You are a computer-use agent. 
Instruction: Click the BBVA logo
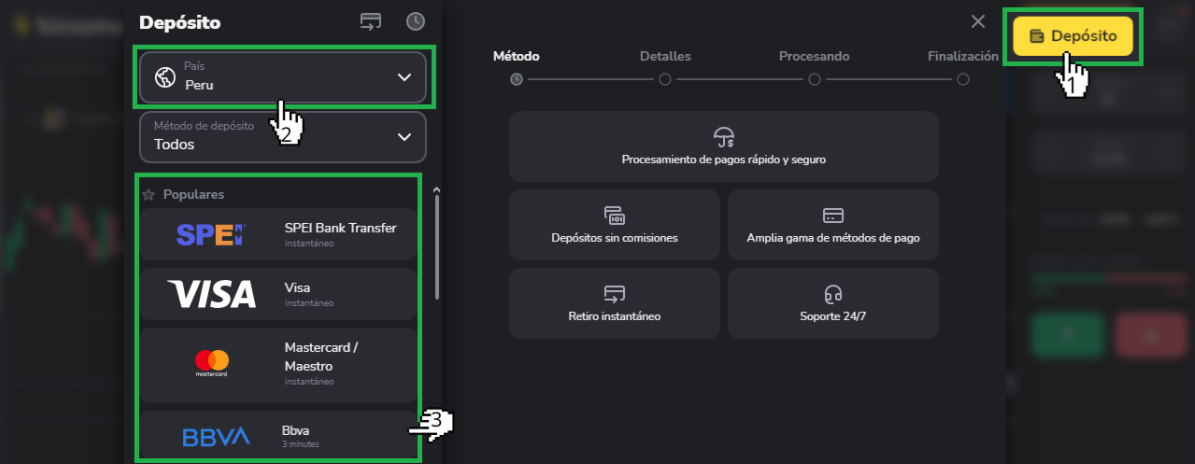click(215, 437)
